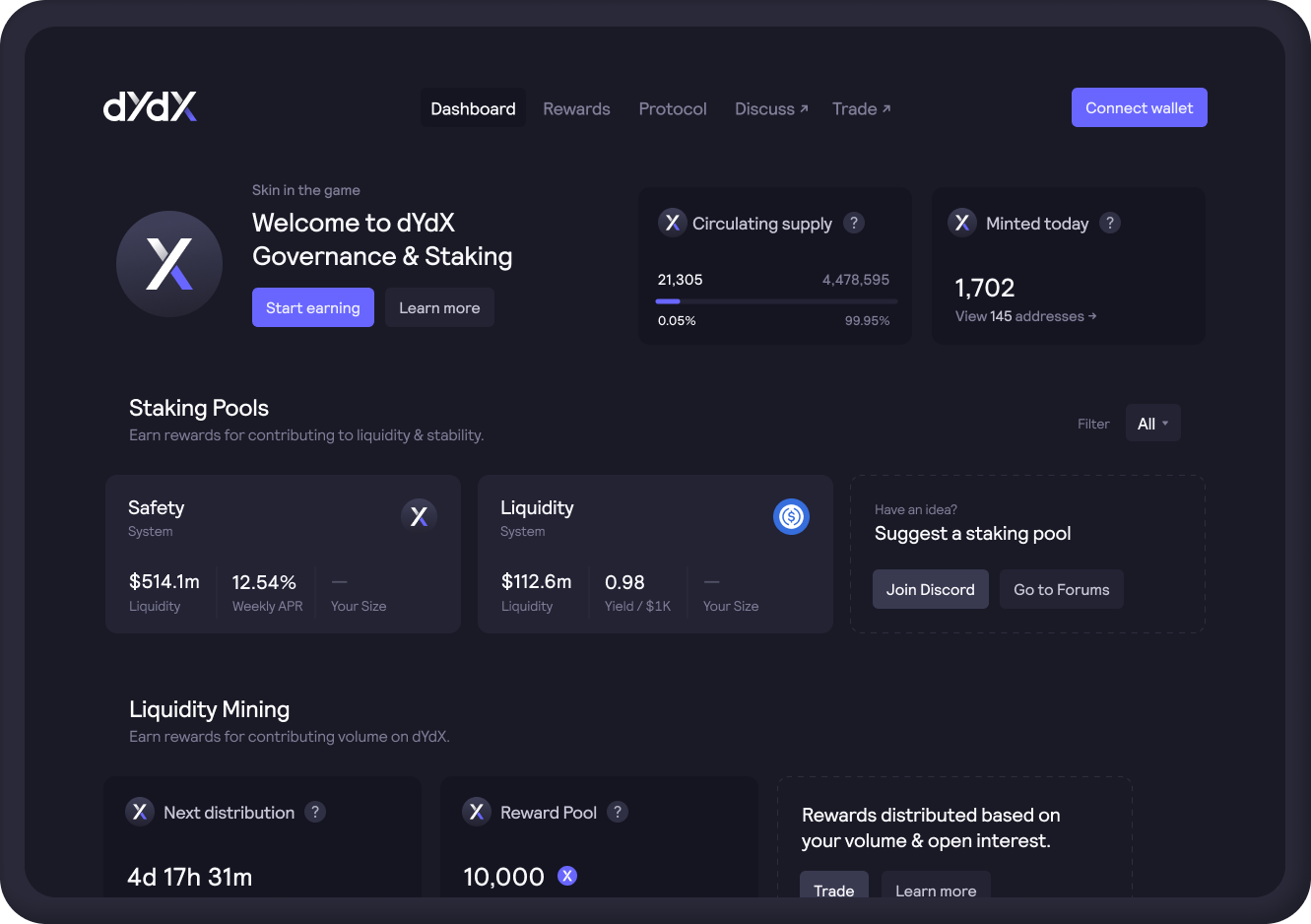1311x924 pixels.
Task: Open the Circulating supply help question mark
Action: [x=854, y=223]
